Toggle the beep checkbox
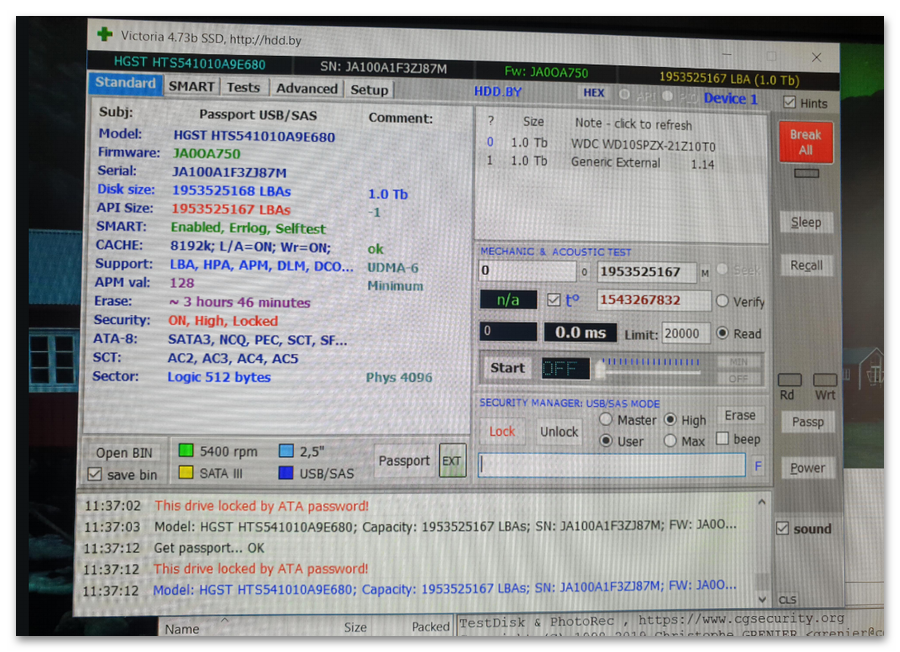This screenshot has width=900, height=652. click(722, 438)
